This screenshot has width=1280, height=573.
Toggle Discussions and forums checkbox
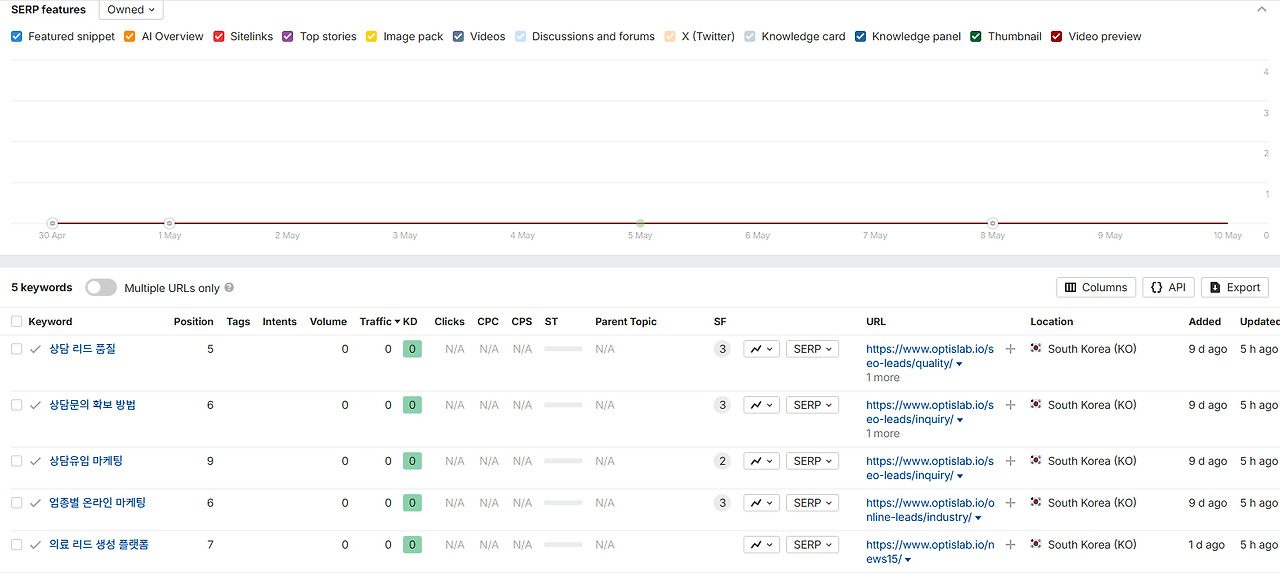tap(521, 36)
